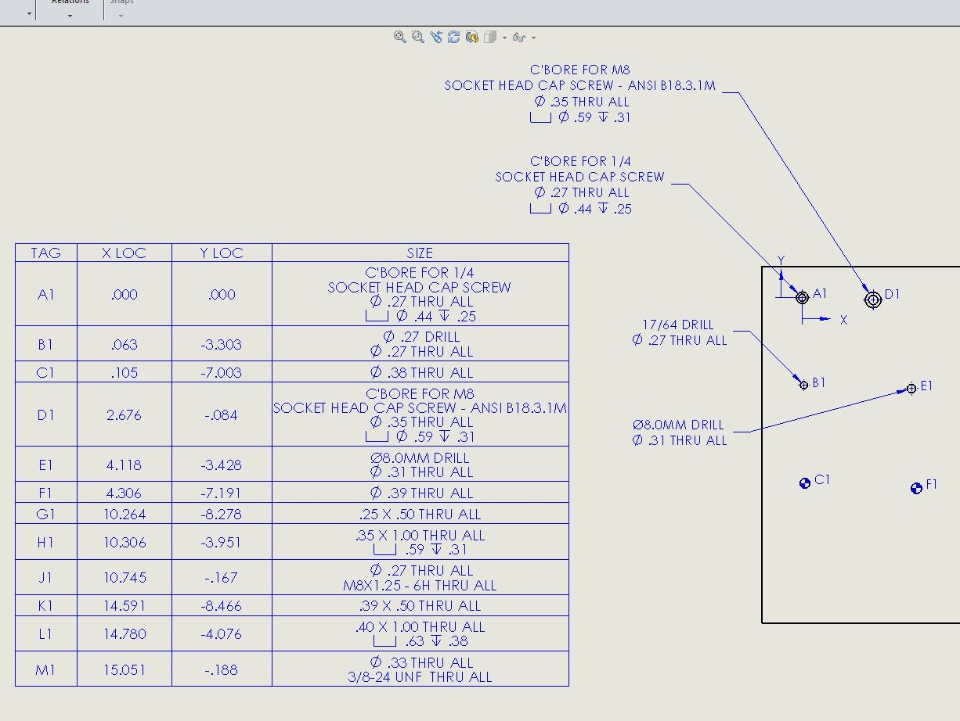Select the .39 X .50 THRU ALL size cell
The image size is (960, 721).
[x=420, y=606]
